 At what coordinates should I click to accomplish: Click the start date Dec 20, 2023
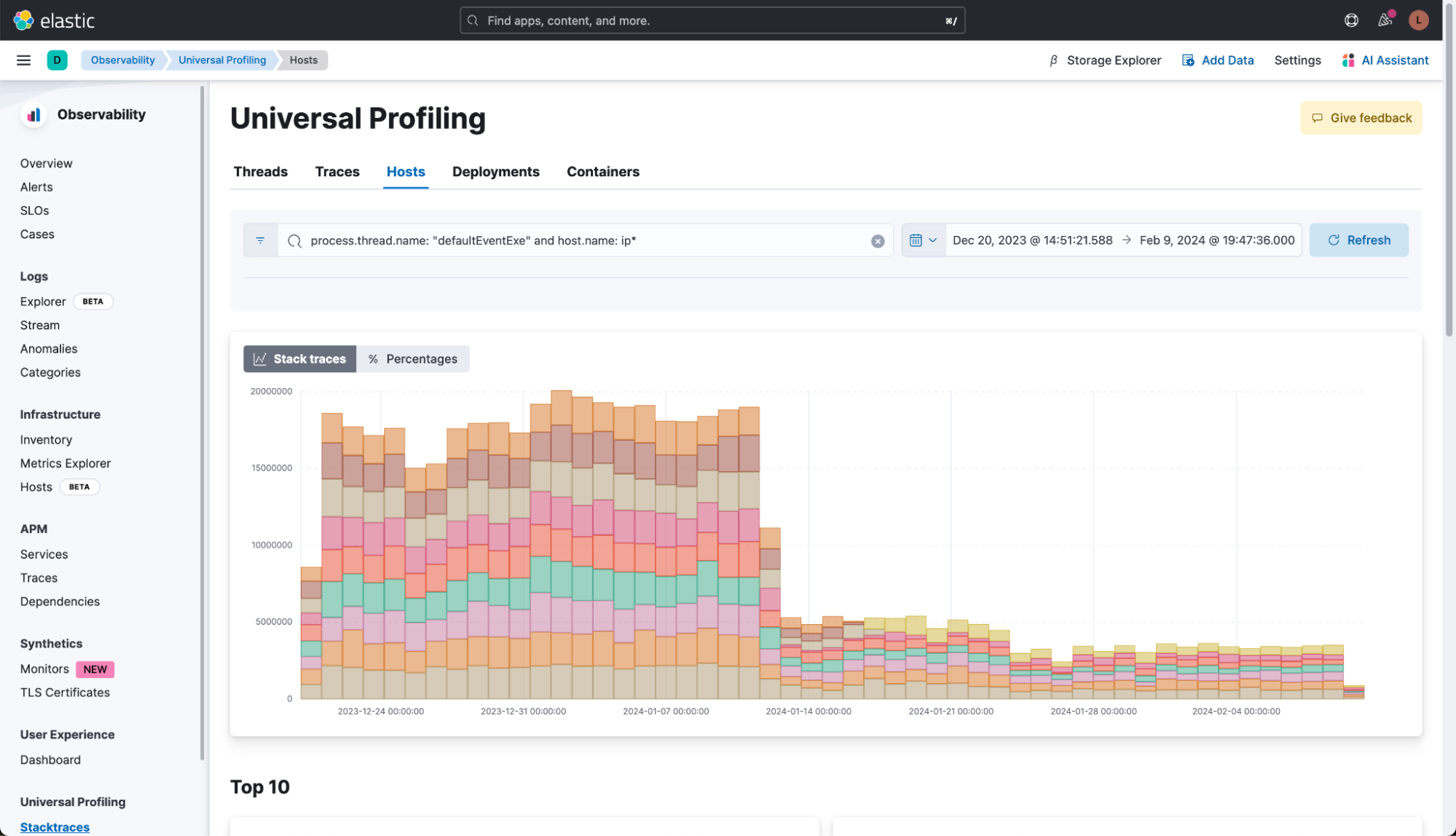click(x=1032, y=240)
